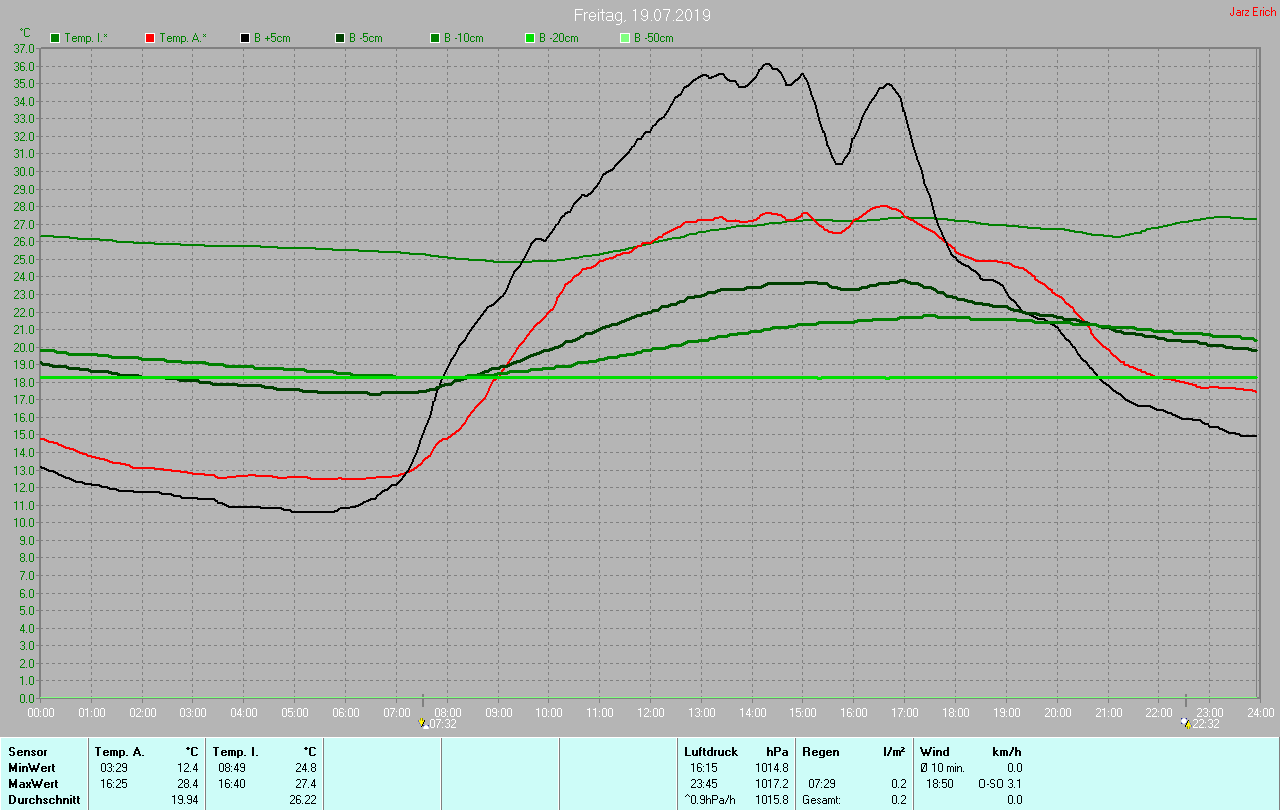This screenshot has height=810, width=1280.
Task: Click the Temp. I. maximum value '27.4'
Action: coord(305,784)
